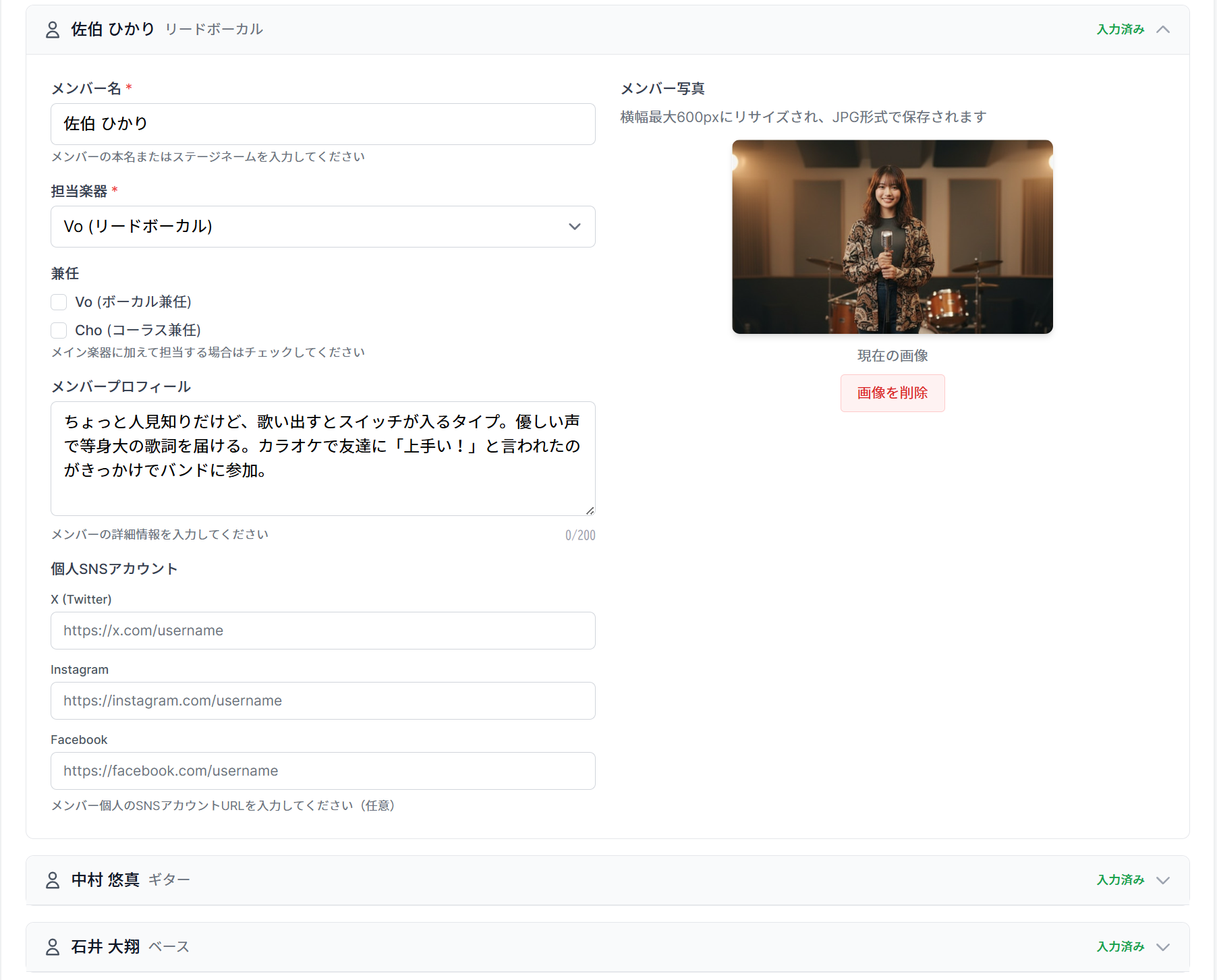The image size is (1217, 980).
Task: Collapse the 佐伯 ひかり member section
Action: point(1164,30)
